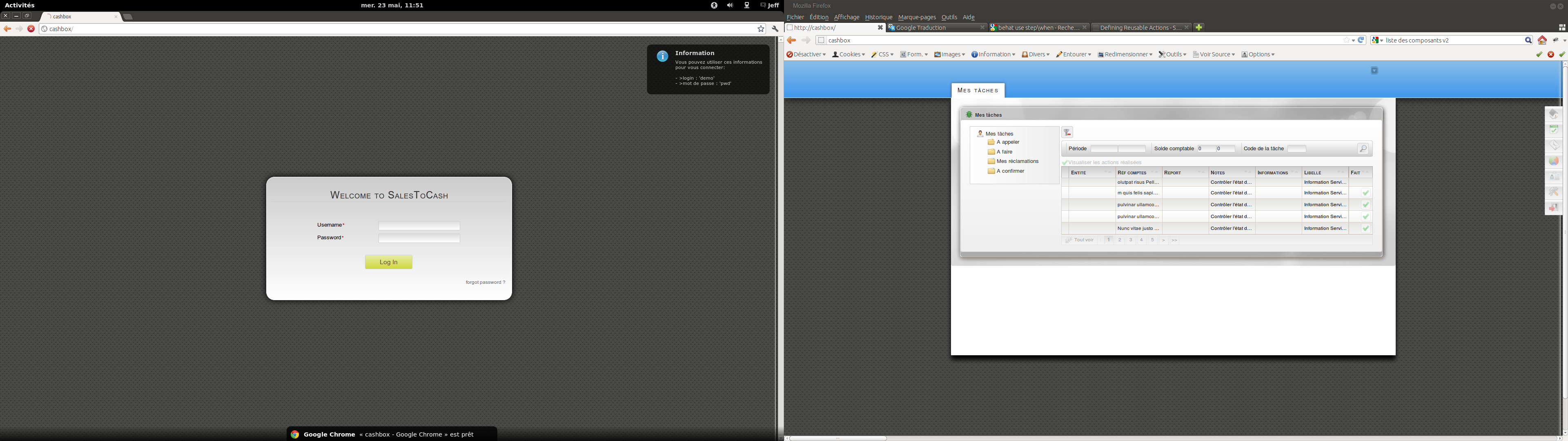Screen dimensions: 1568x441
Task: Click the small collapse square in blue header
Action: click(1374, 71)
